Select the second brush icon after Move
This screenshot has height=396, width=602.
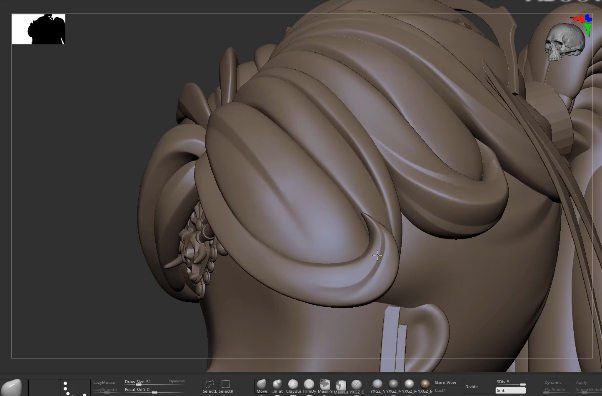(277, 385)
